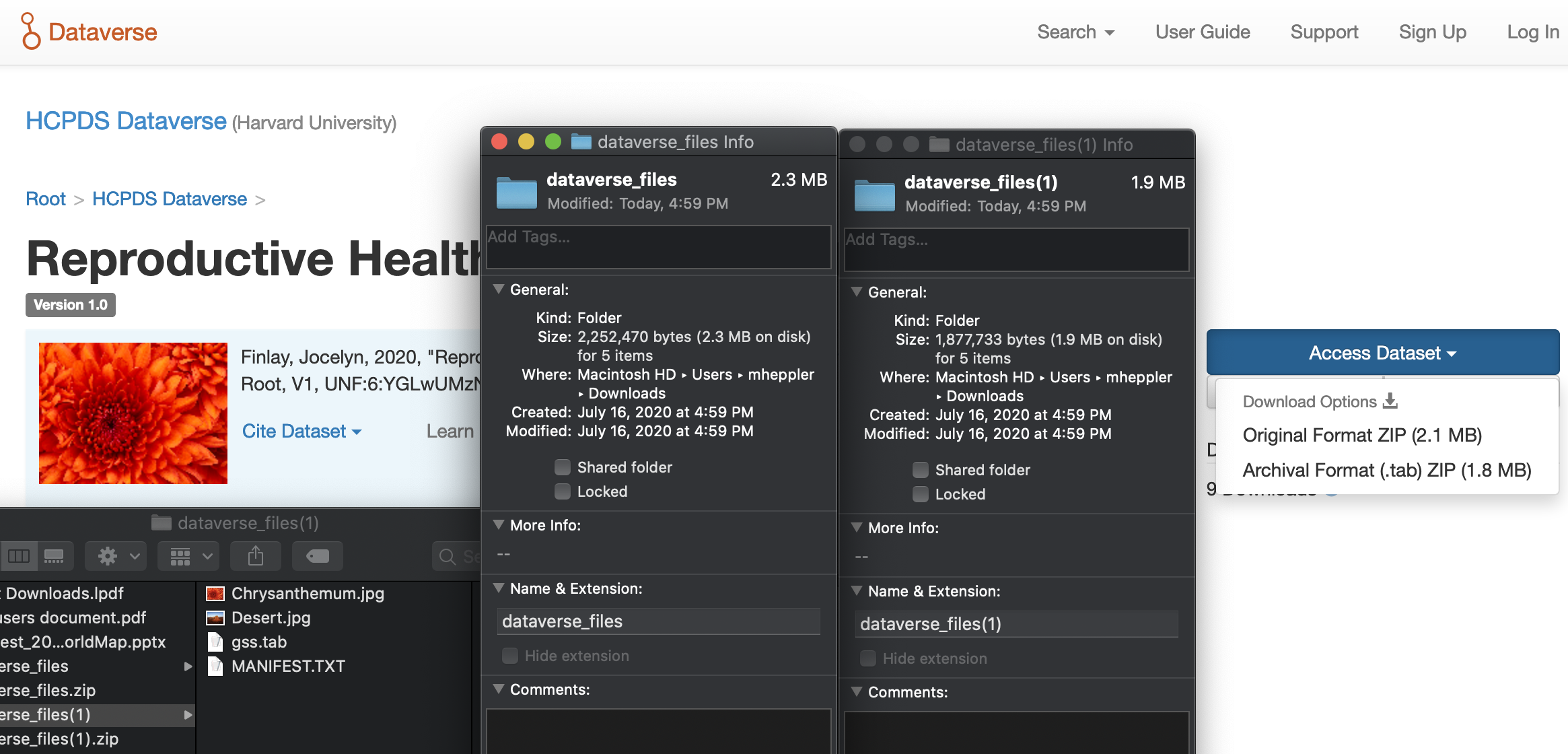Select MANIFEST.TXT file name in Finder

288,666
